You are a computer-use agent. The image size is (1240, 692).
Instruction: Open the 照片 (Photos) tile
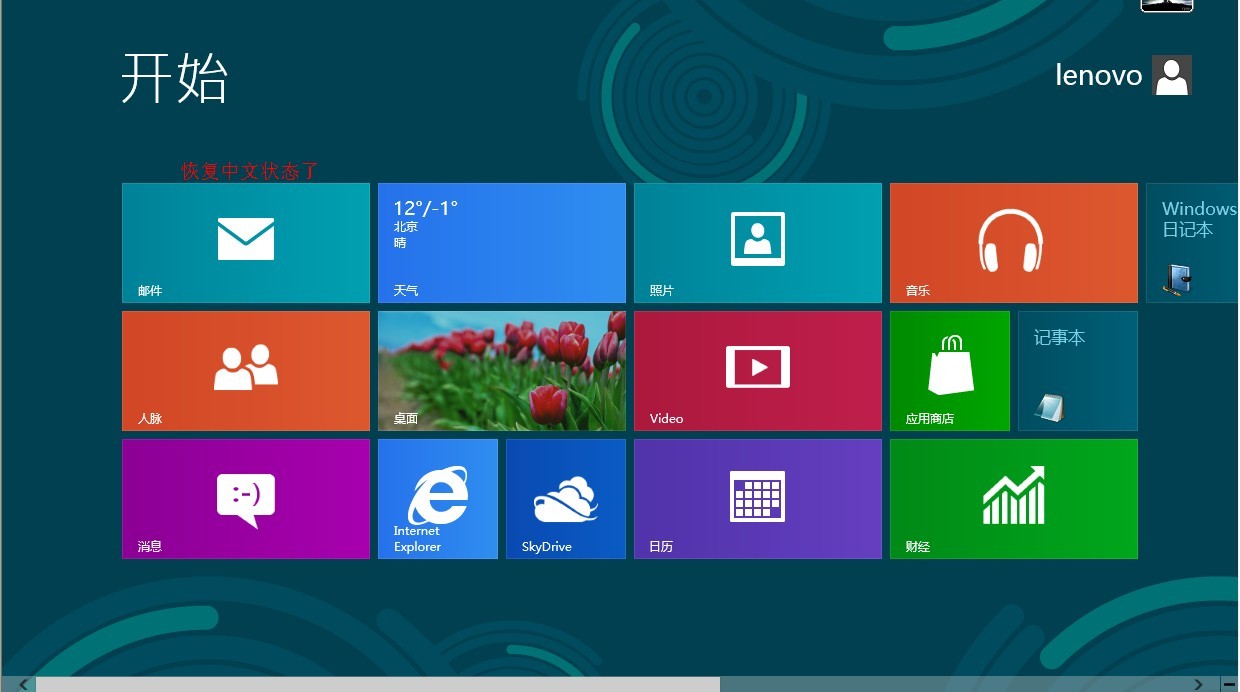pos(757,243)
